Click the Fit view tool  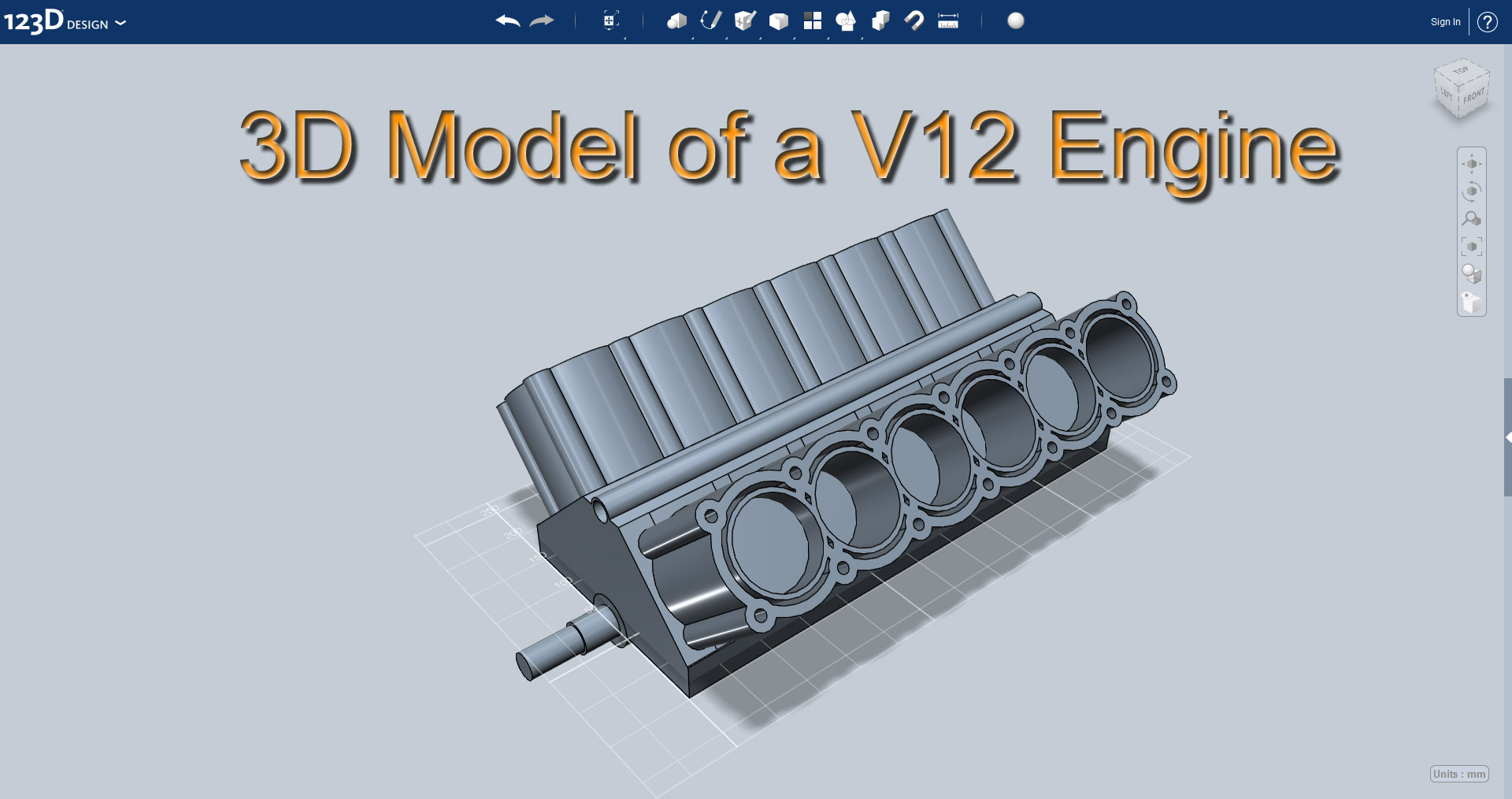[1472, 247]
